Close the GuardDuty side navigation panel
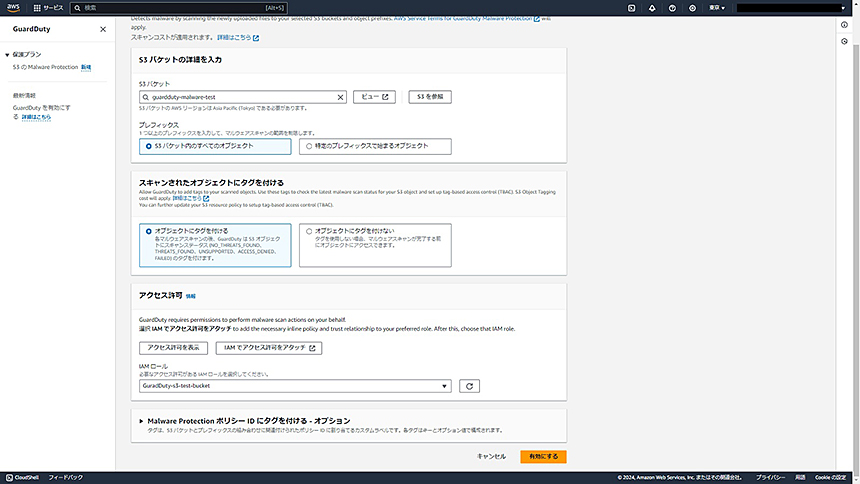The height and width of the screenshot is (484, 860). [x=103, y=29]
